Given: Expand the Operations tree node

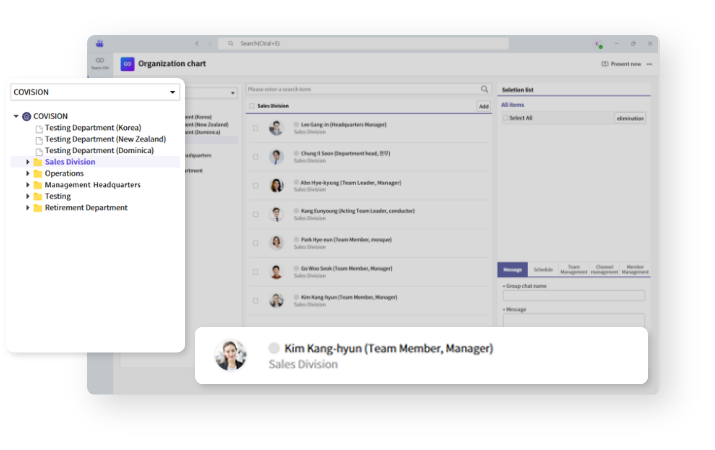Looking at the screenshot, I should coord(28,173).
